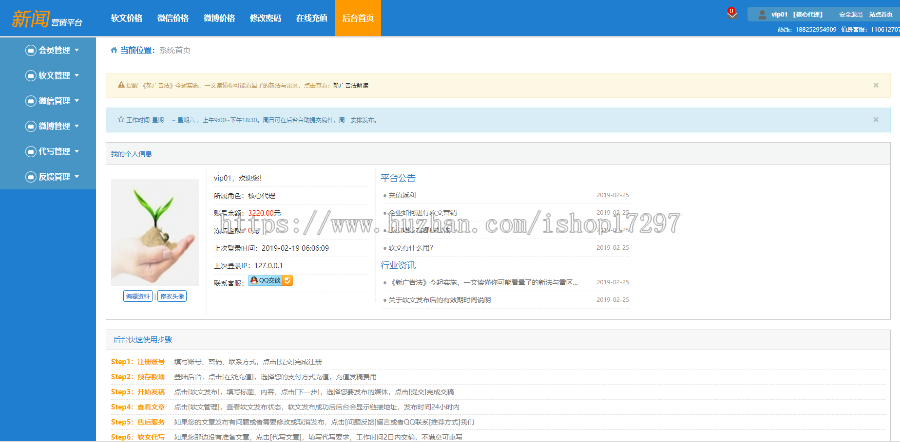Dismiss the blue work-hours notice

pos(876,119)
